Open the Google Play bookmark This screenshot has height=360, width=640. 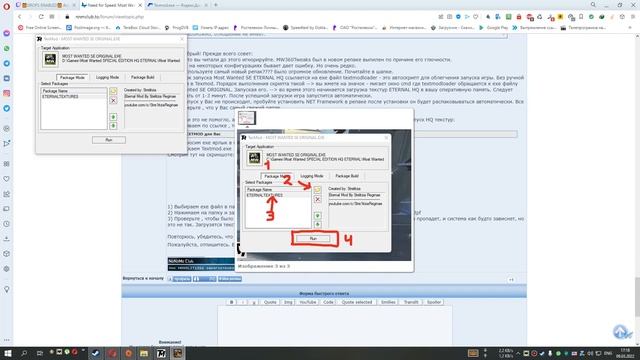pyautogui.click(x=493, y=28)
